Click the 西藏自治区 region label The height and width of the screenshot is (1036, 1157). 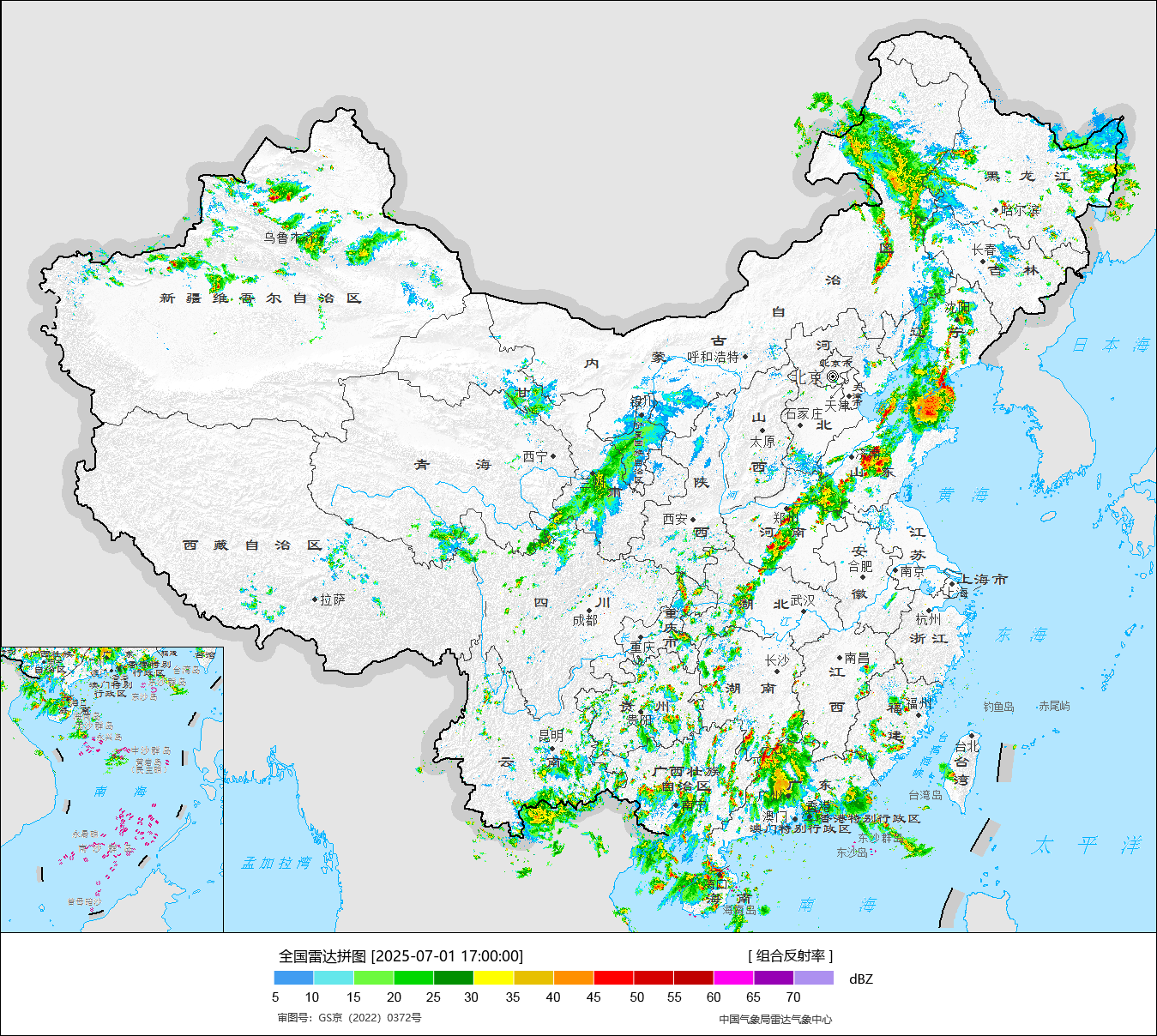point(252,545)
